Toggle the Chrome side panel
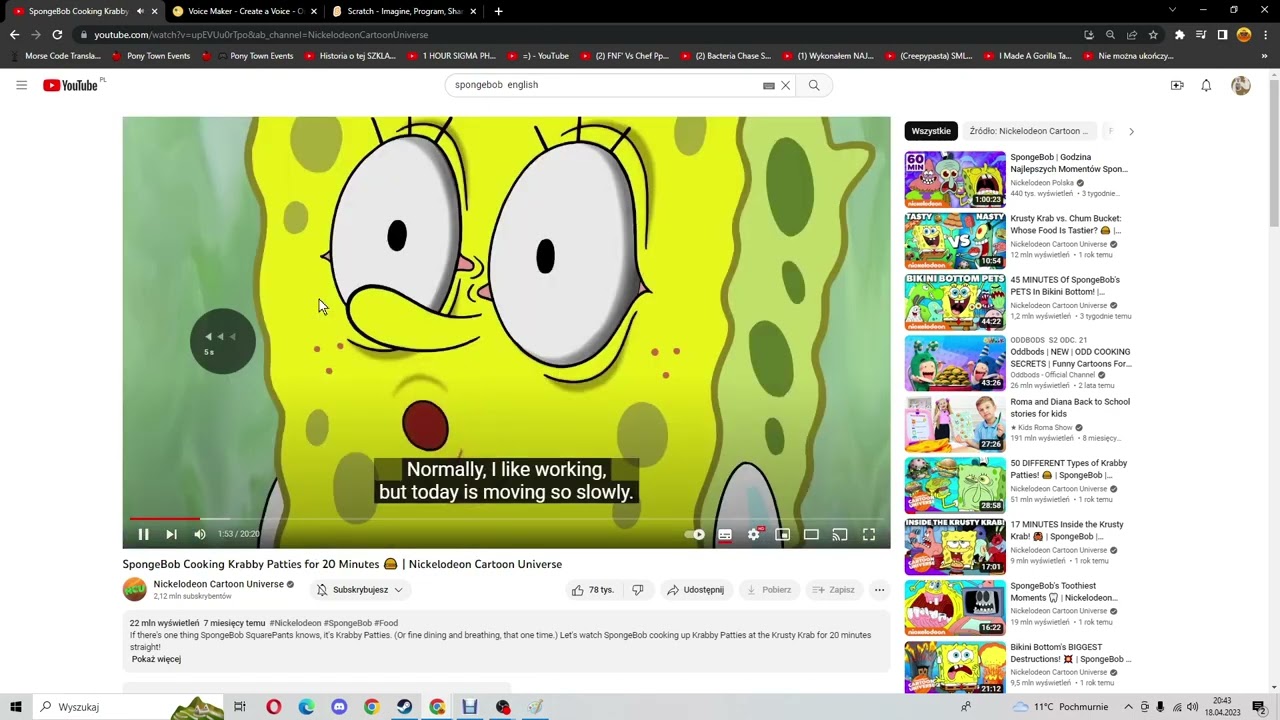This screenshot has height=720, width=1280. click(x=1222, y=35)
